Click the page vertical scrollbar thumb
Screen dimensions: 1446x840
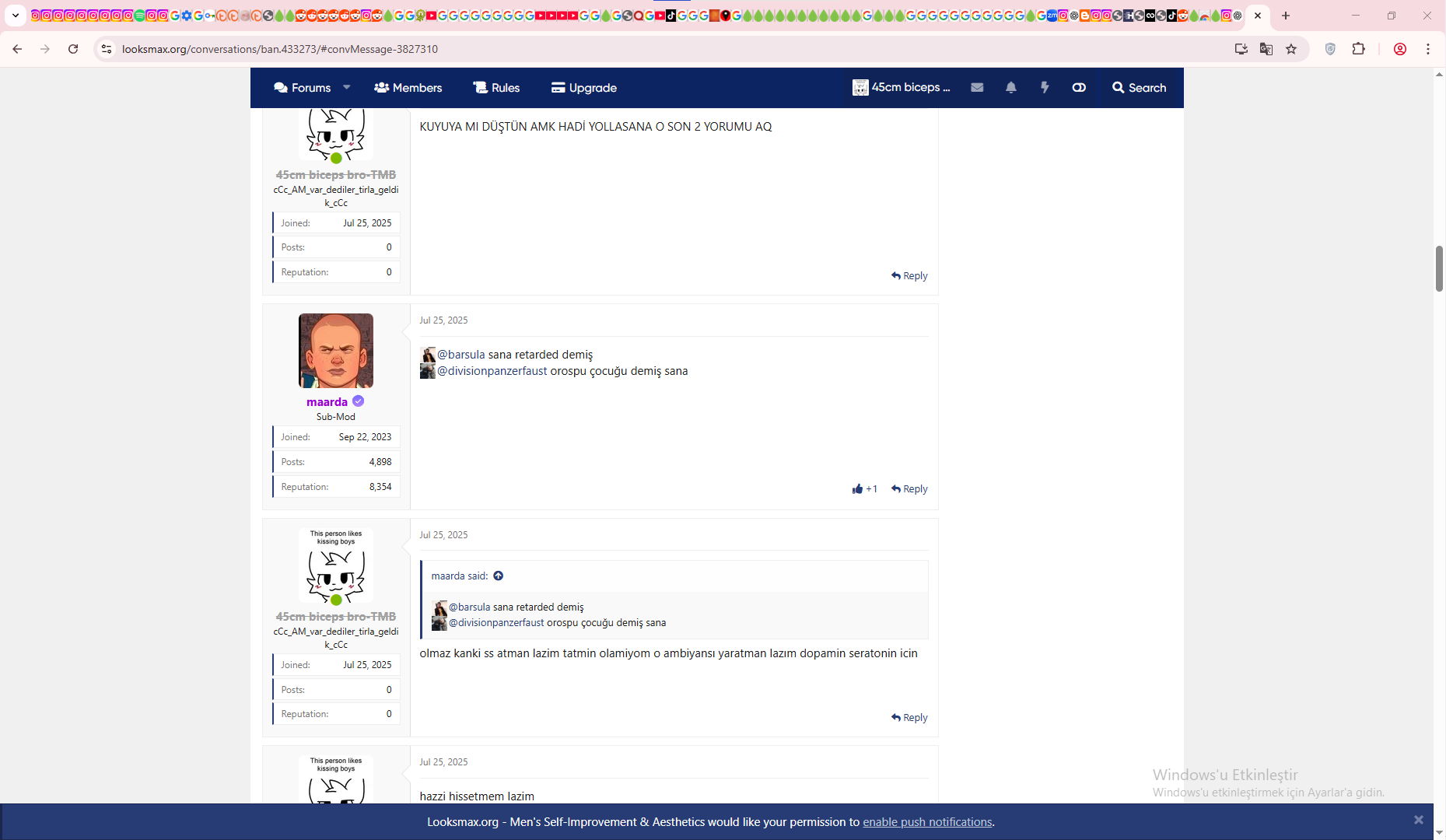coord(1439,268)
